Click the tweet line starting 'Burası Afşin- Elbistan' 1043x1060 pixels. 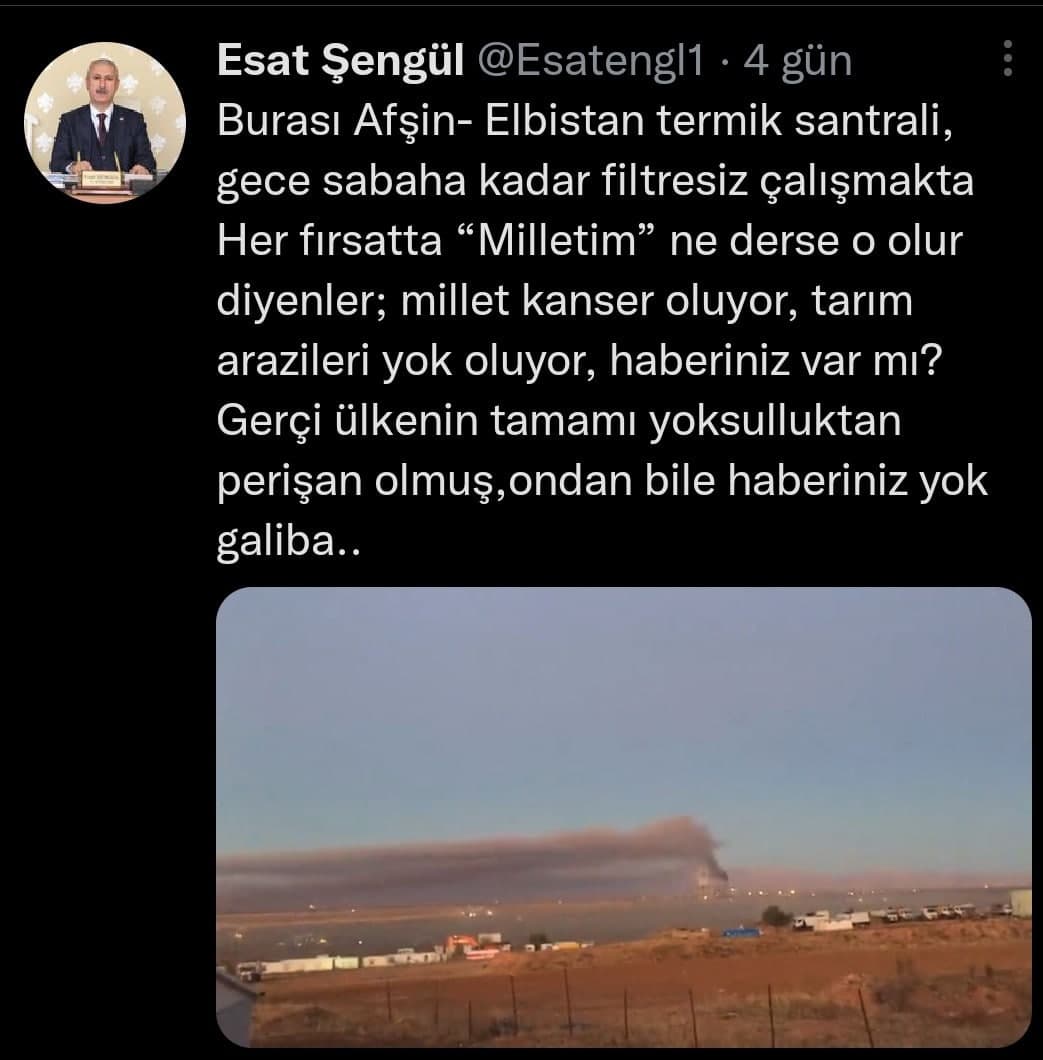(585, 122)
